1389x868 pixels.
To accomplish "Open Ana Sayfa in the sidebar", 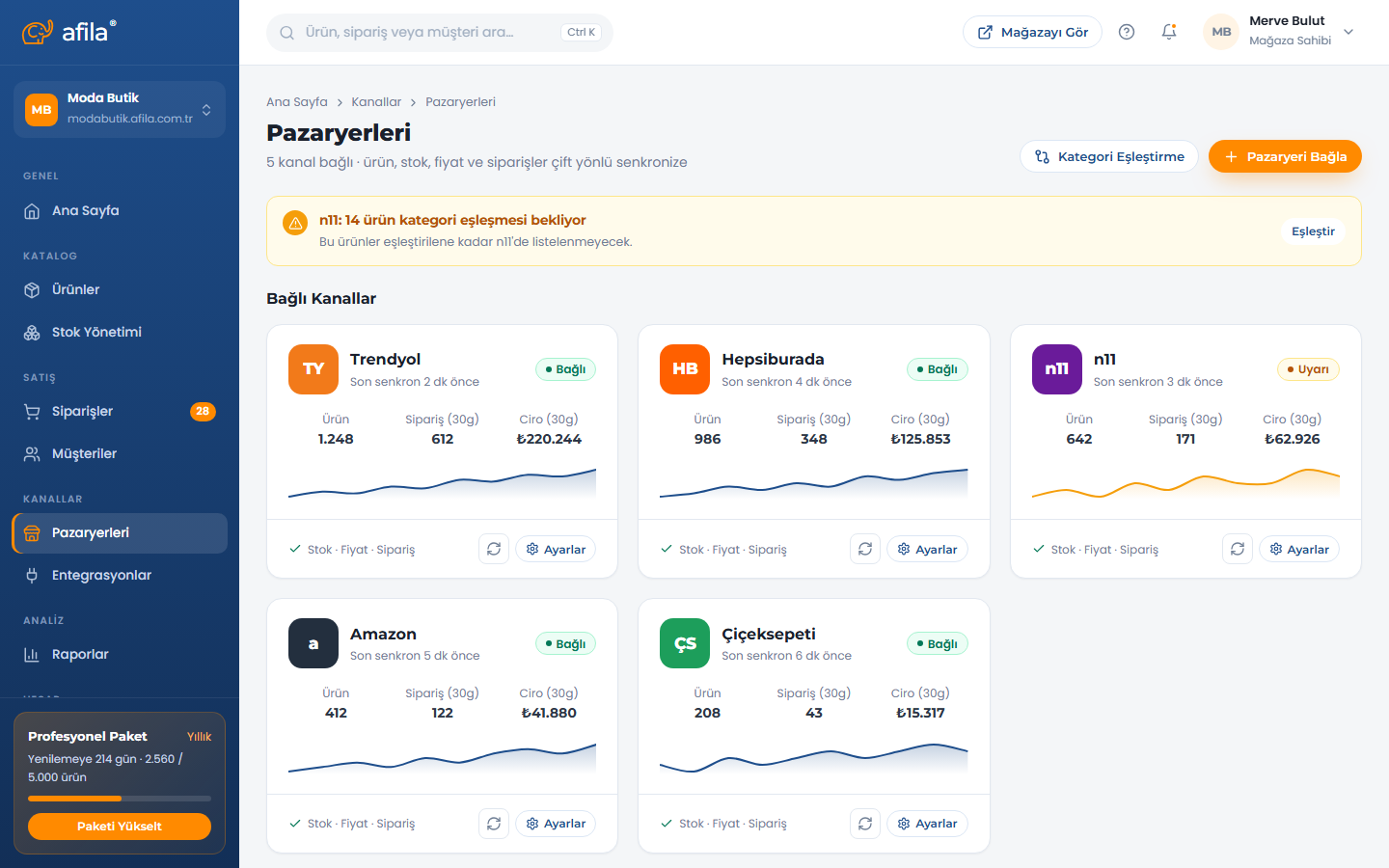I will tap(120, 211).
